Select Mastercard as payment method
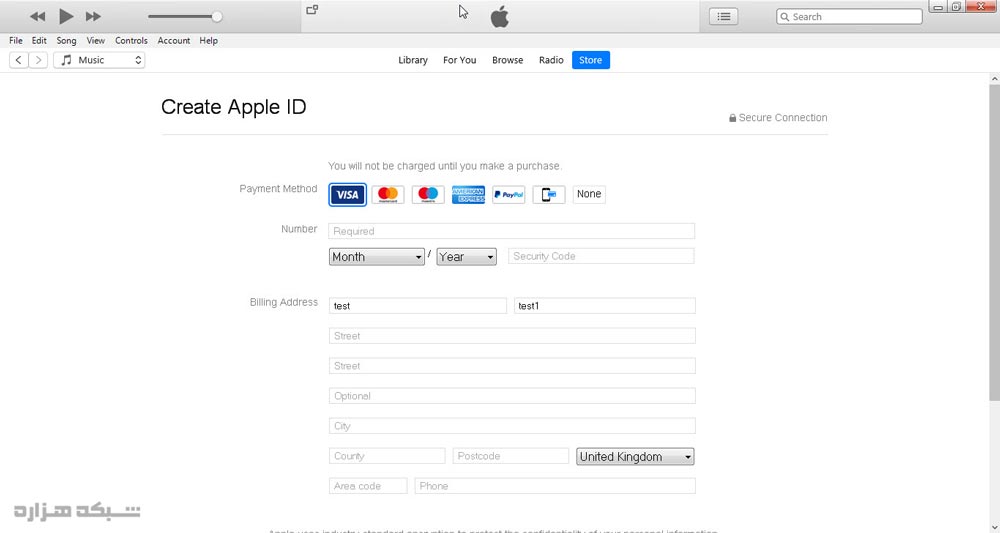Screen dimensions: 1000x533 coord(388,194)
